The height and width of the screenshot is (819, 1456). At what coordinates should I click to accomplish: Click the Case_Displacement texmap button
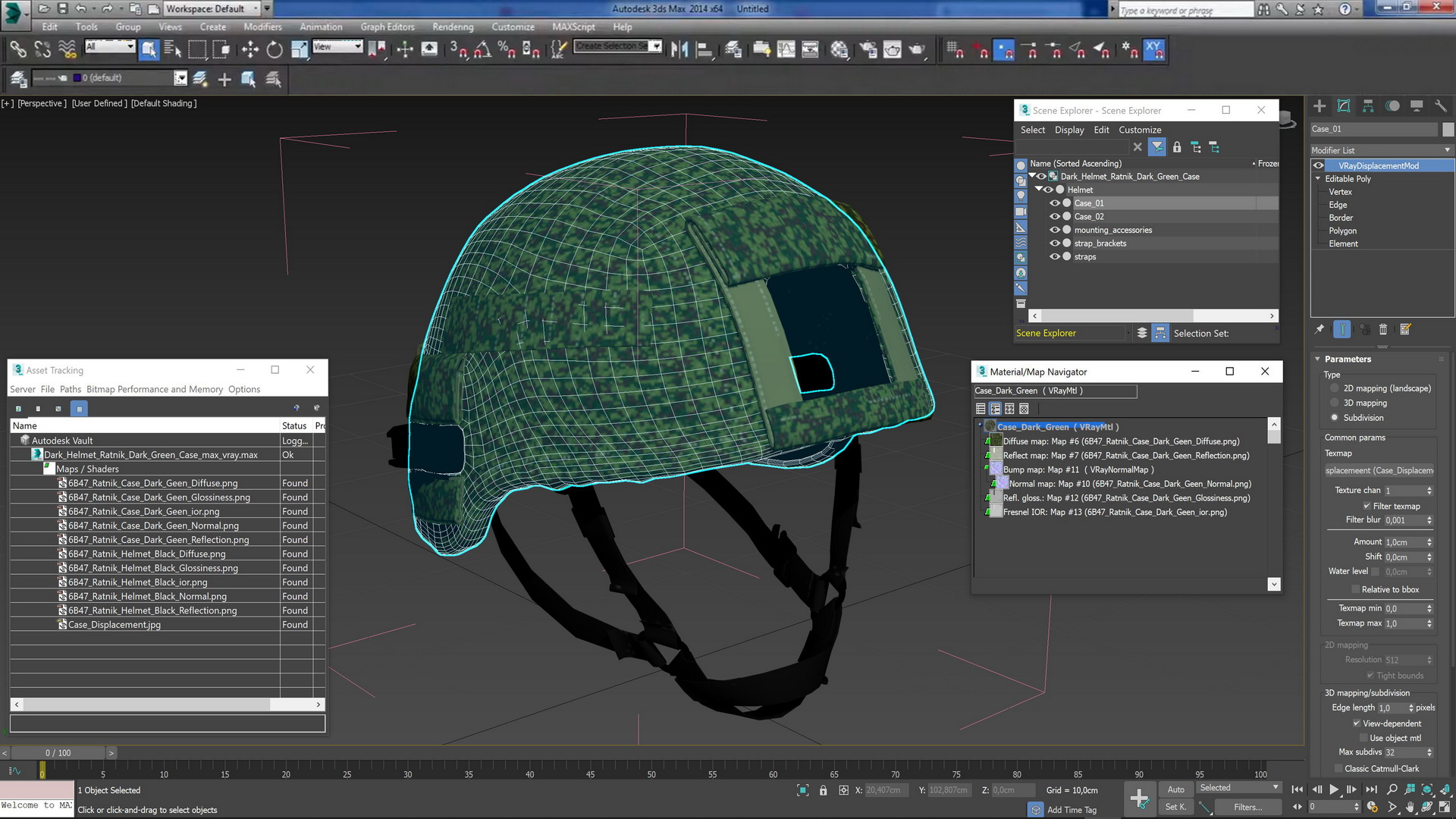pos(1379,470)
